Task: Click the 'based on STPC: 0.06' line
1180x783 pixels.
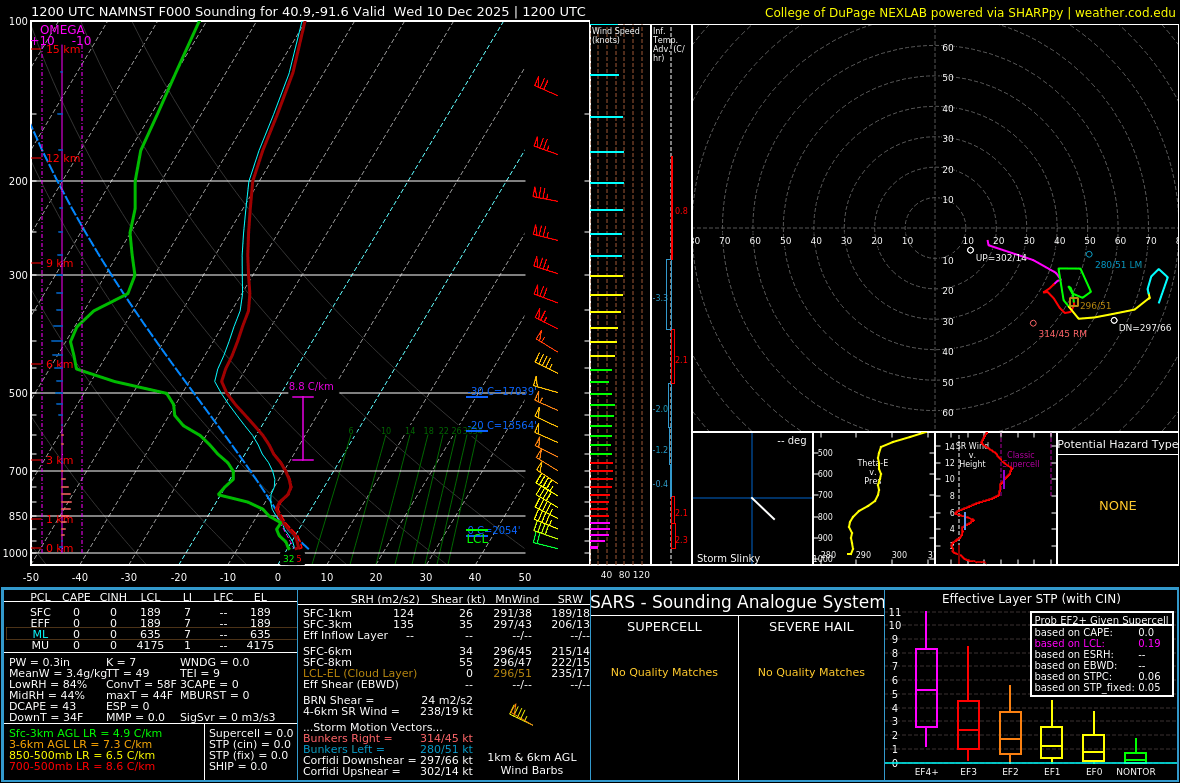Action: pos(1097,676)
